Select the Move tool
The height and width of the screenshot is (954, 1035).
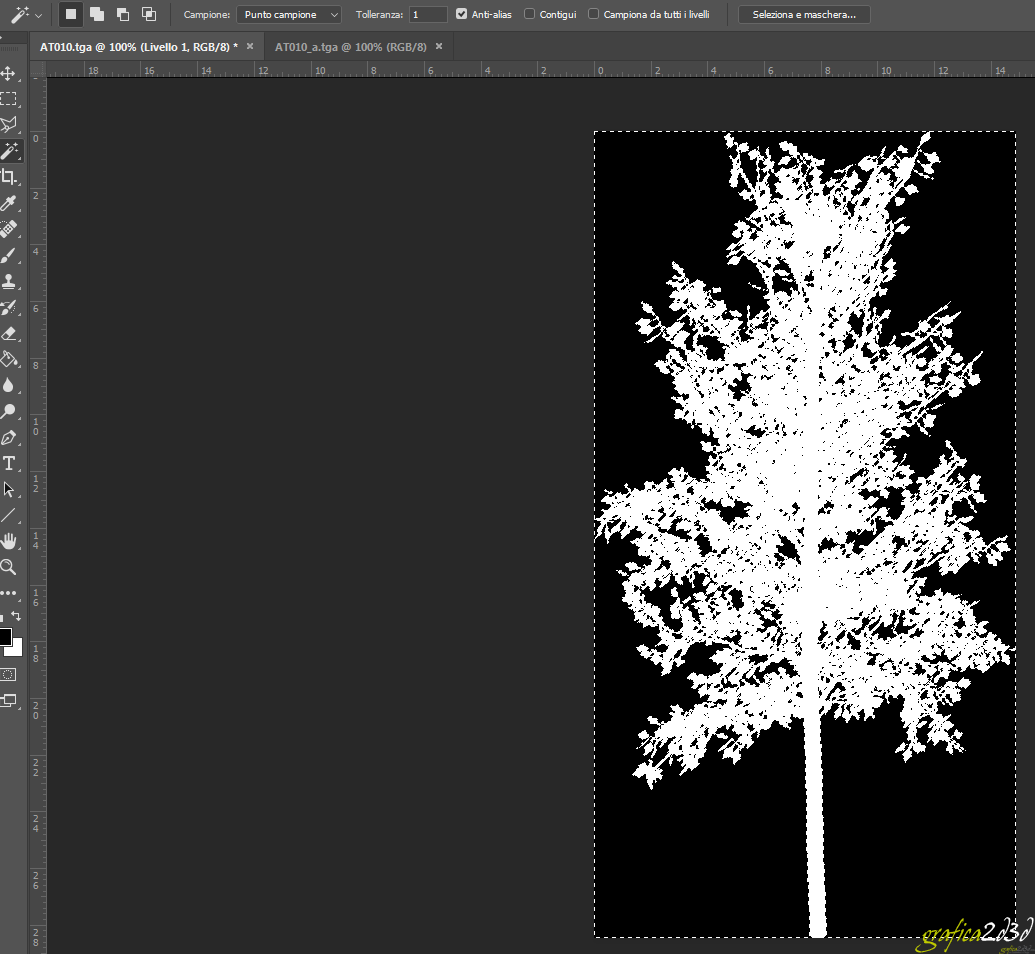(x=8, y=73)
